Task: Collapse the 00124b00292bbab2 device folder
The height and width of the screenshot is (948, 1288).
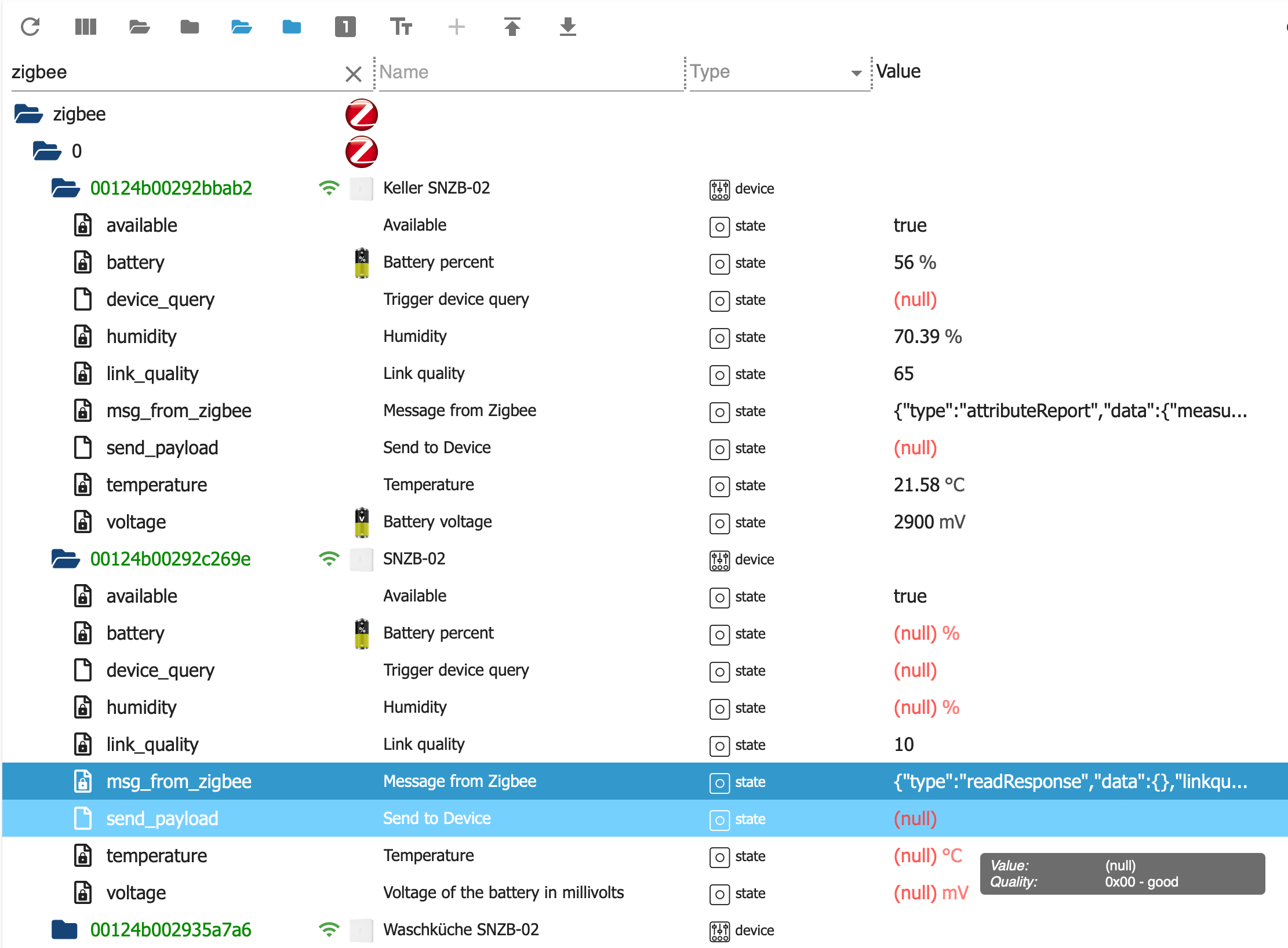Action: pyautogui.click(x=65, y=188)
